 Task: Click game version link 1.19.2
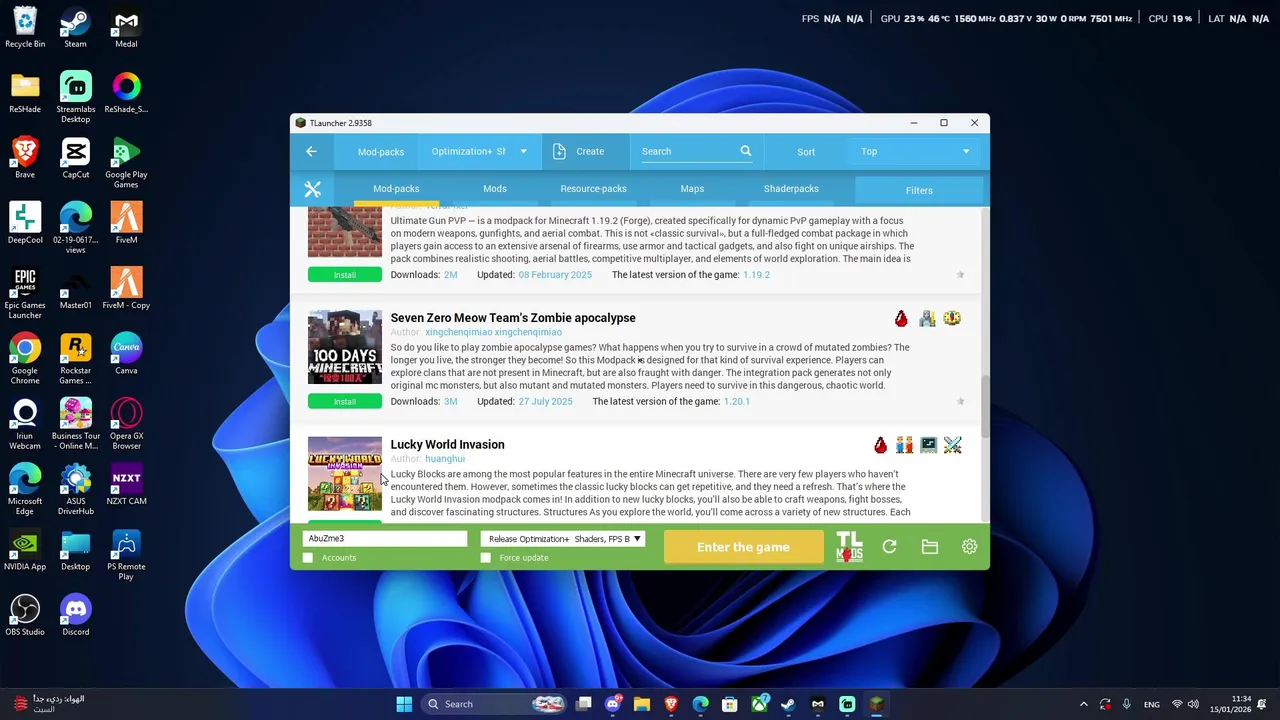pos(756,275)
